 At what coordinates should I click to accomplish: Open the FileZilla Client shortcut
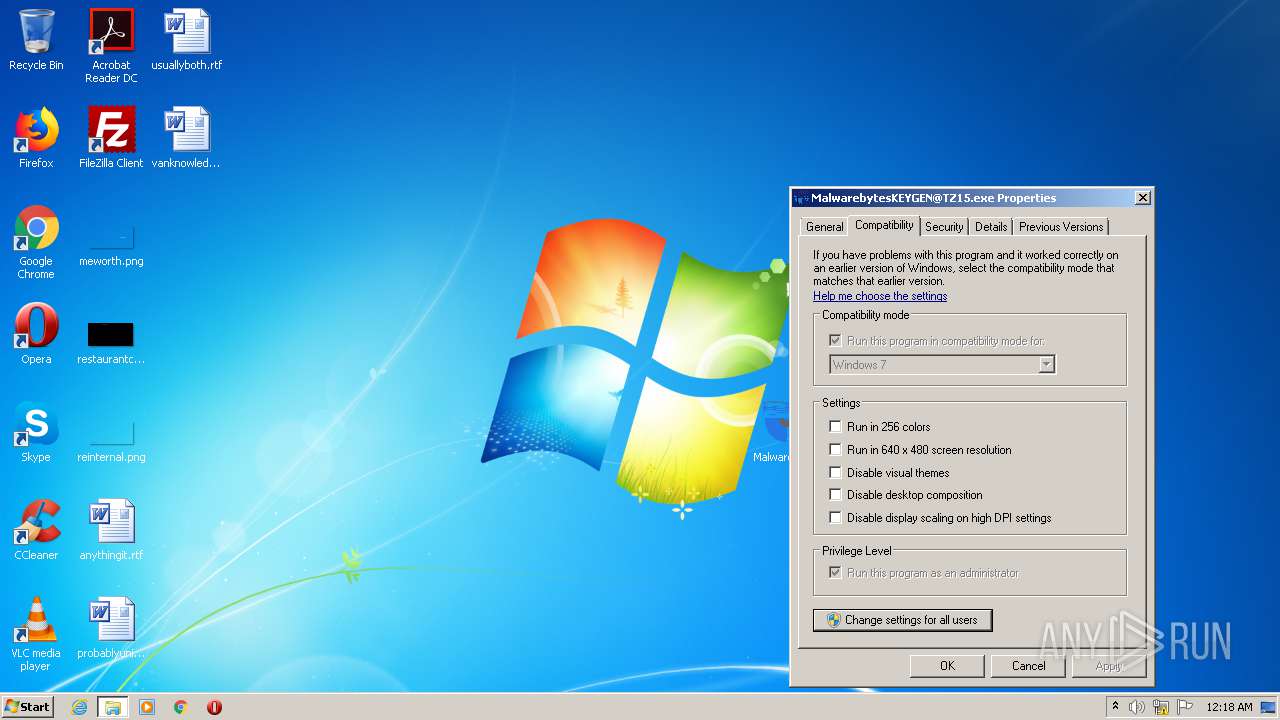coord(111,138)
